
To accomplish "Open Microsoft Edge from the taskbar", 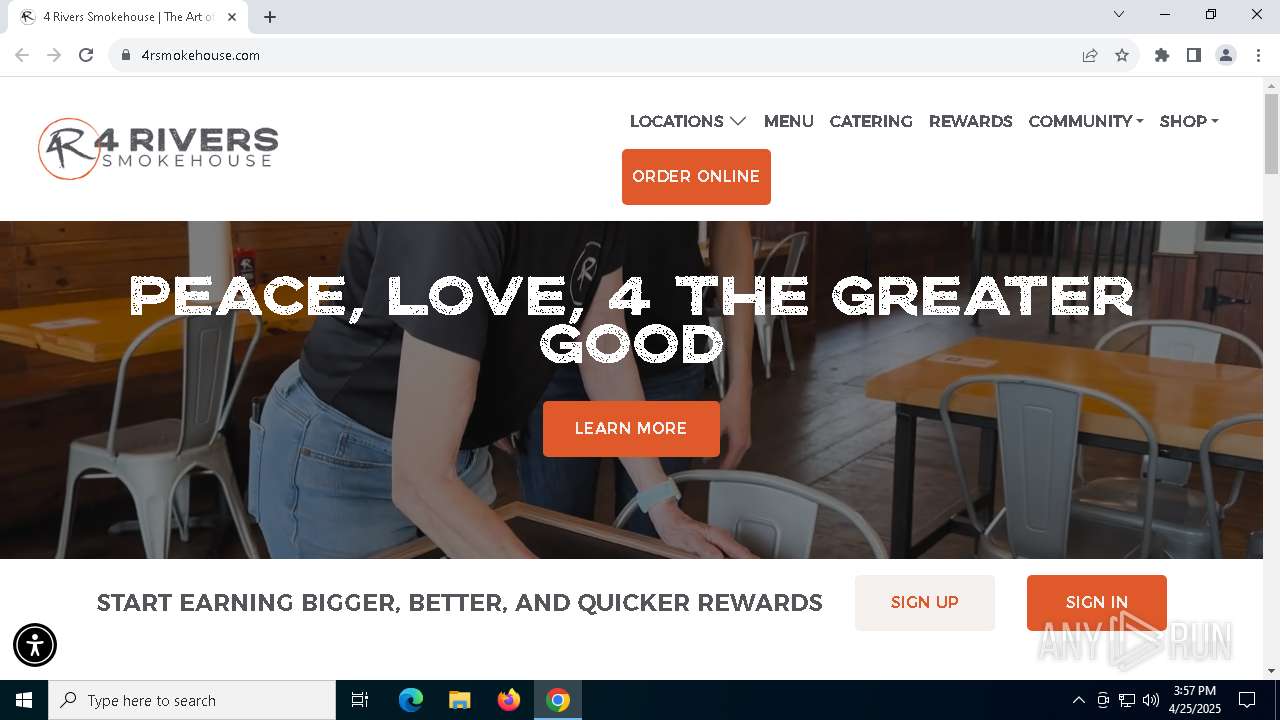I will pyautogui.click(x=411, y=700).
